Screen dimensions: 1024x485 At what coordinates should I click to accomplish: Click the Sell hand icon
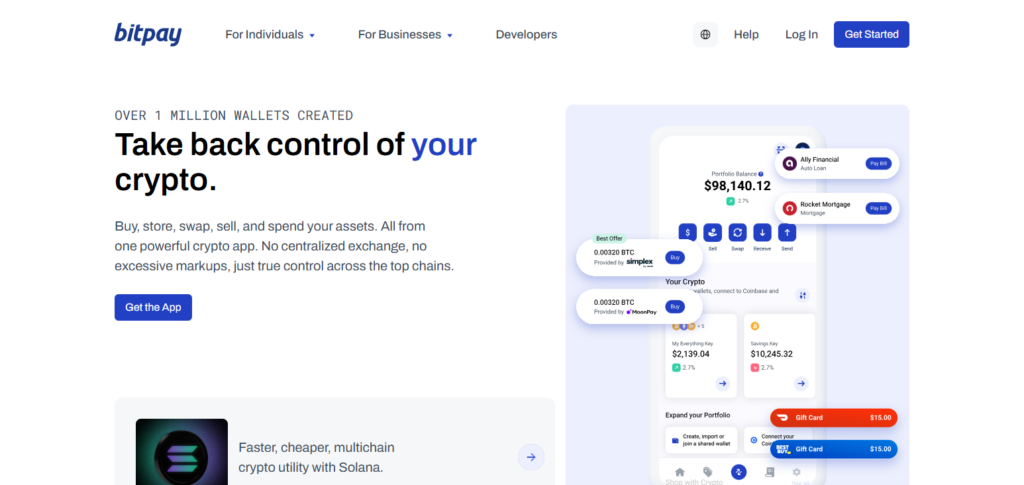pyautogui.click(x=713, y=232)
